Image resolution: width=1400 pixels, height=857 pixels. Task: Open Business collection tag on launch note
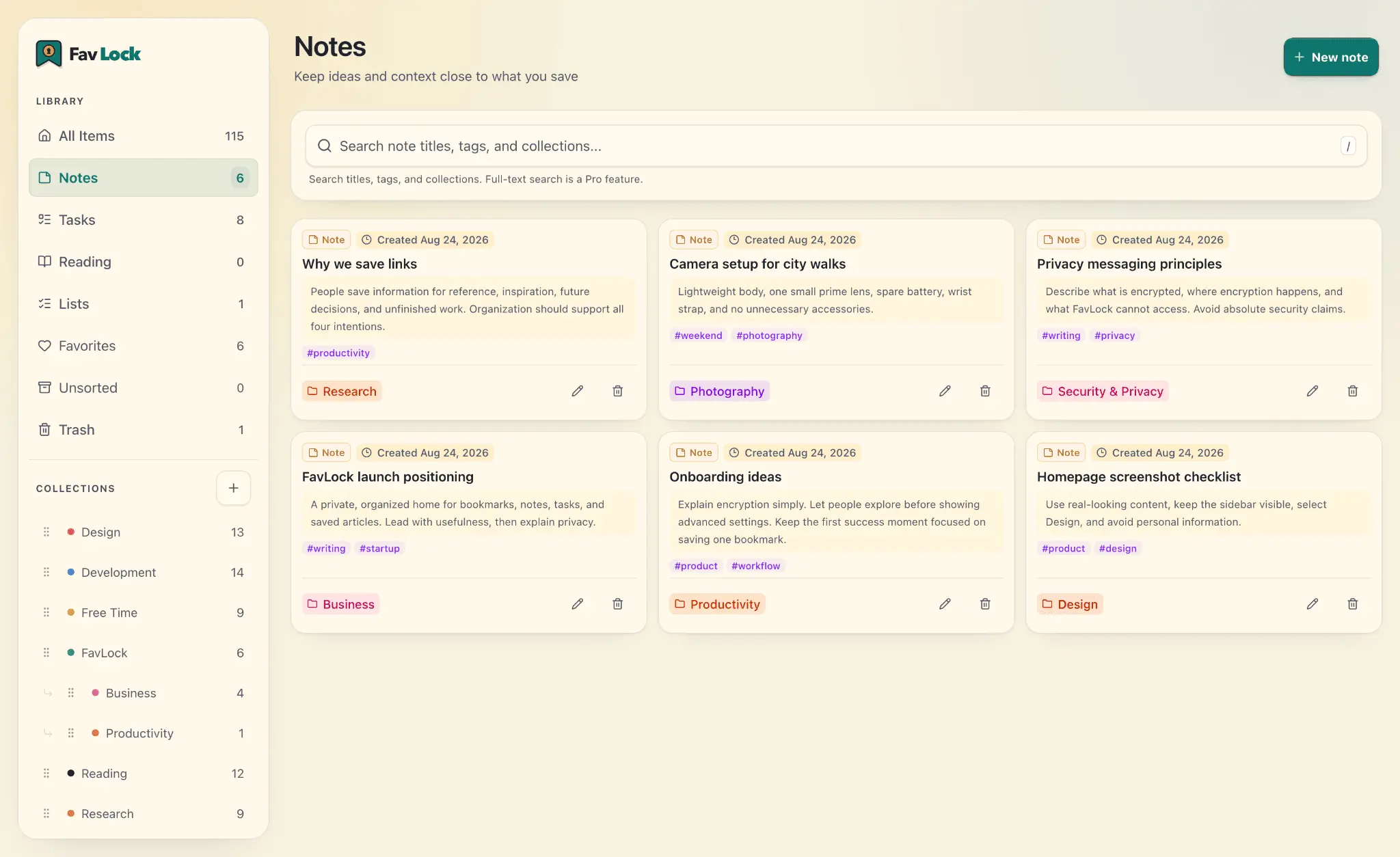click(x=340, y=604)
